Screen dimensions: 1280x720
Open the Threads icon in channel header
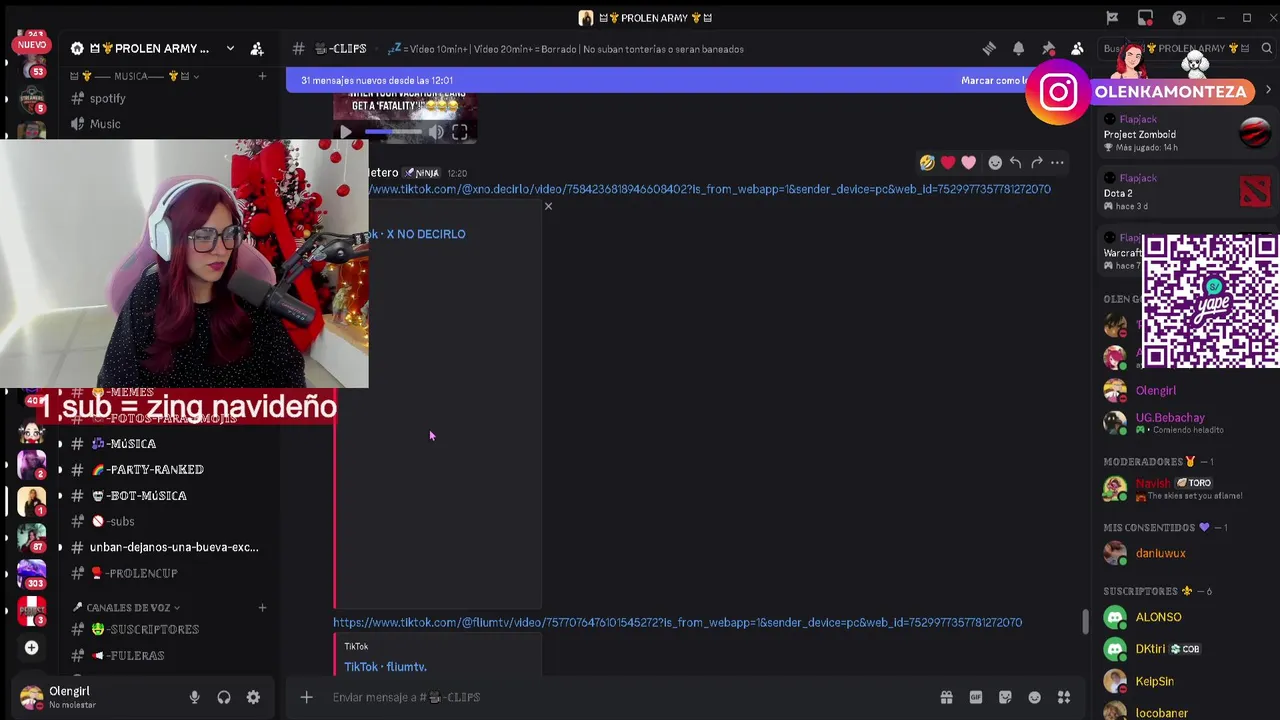[x=989, y=48]
